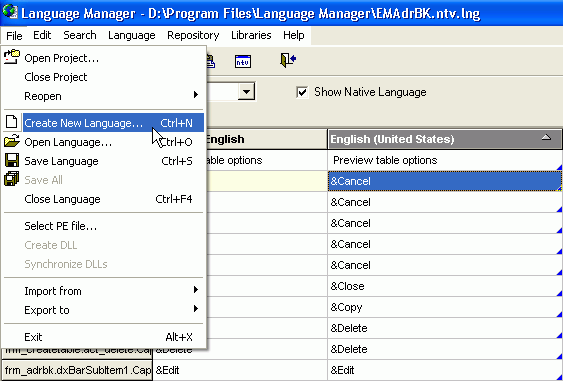Viewport: 563px width, 381px height.
Task: Select the Preview table options cell in United States column
Action: click(x=445, y=160)
